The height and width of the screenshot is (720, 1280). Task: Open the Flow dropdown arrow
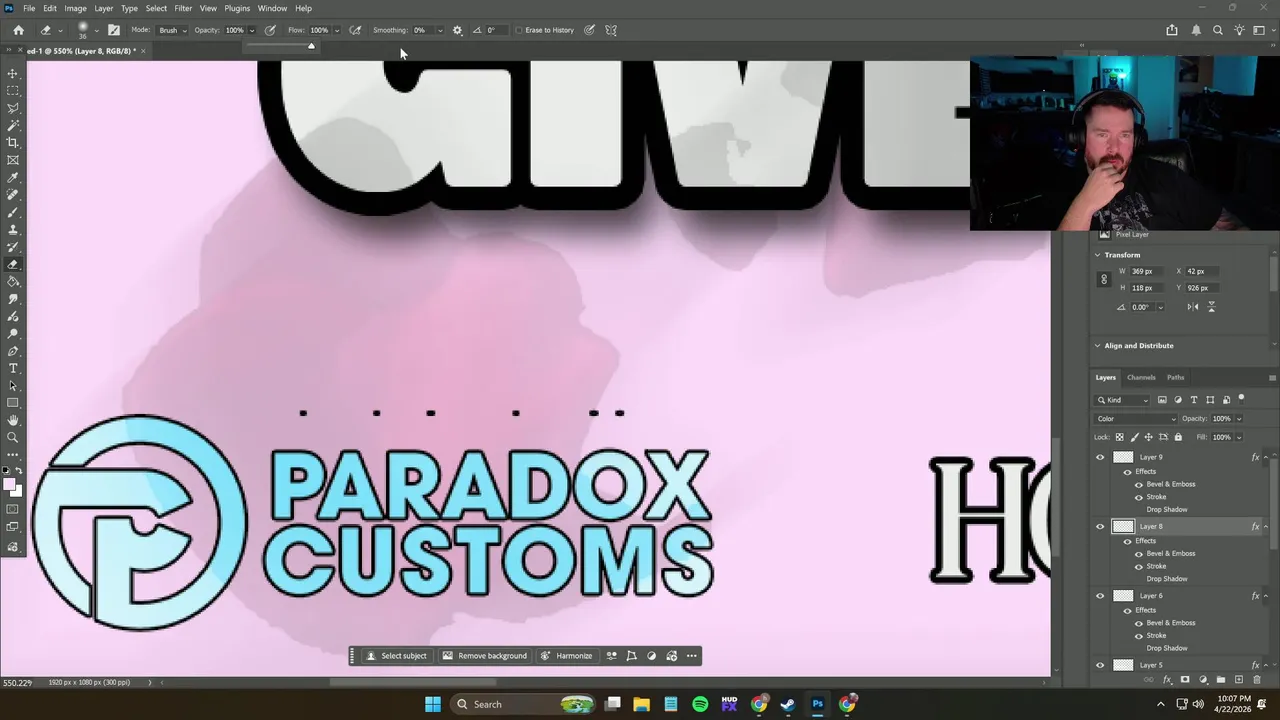(x=336, y=30)
